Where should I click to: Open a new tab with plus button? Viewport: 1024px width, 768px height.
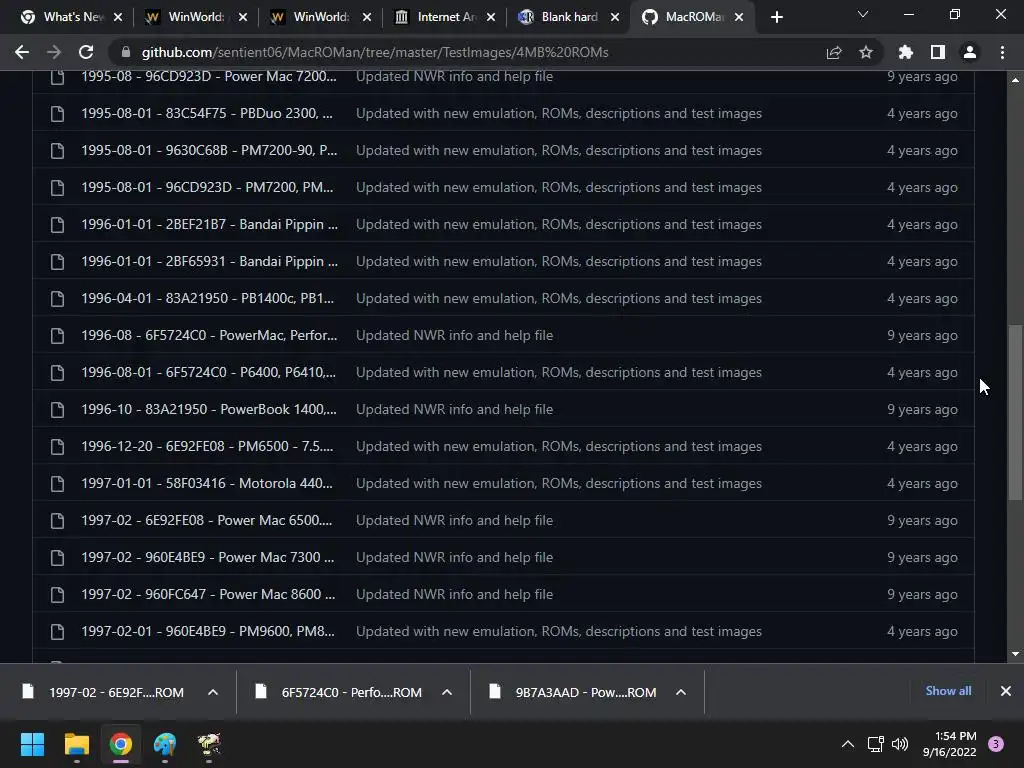point(776,17)
